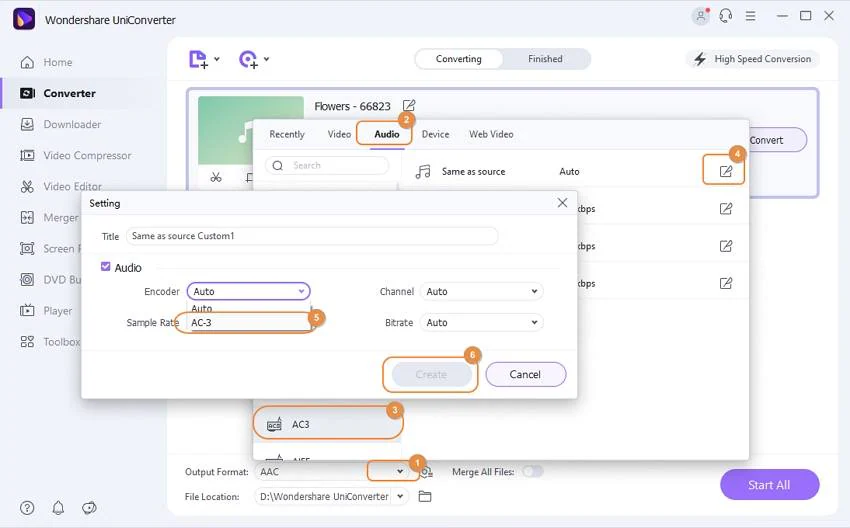Open the user account icon
The image size is (850, 528).
tap(700, 16)
